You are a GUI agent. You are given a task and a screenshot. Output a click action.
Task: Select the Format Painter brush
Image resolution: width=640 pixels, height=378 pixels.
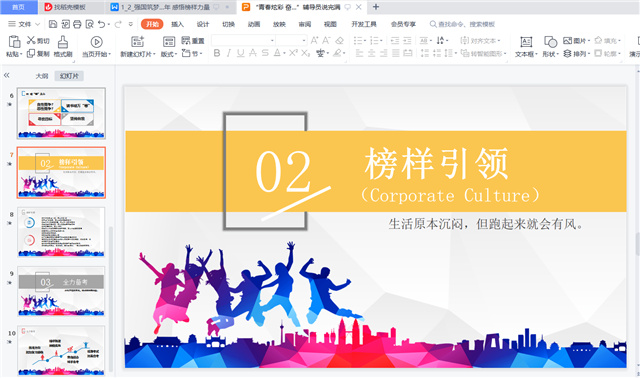tap(62, 41)
